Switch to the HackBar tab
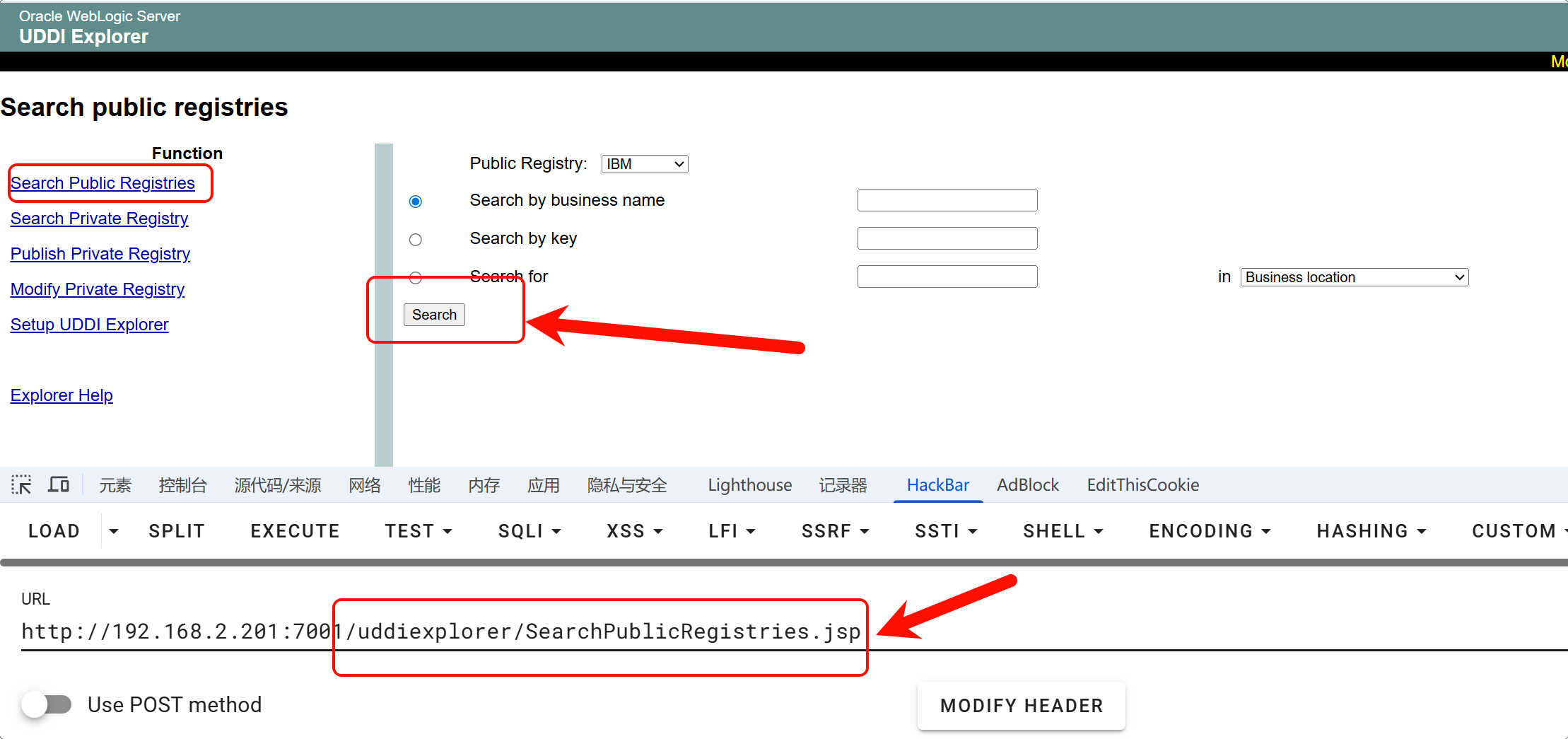This screenshot has width=1568, height=739. coord(937,485)
